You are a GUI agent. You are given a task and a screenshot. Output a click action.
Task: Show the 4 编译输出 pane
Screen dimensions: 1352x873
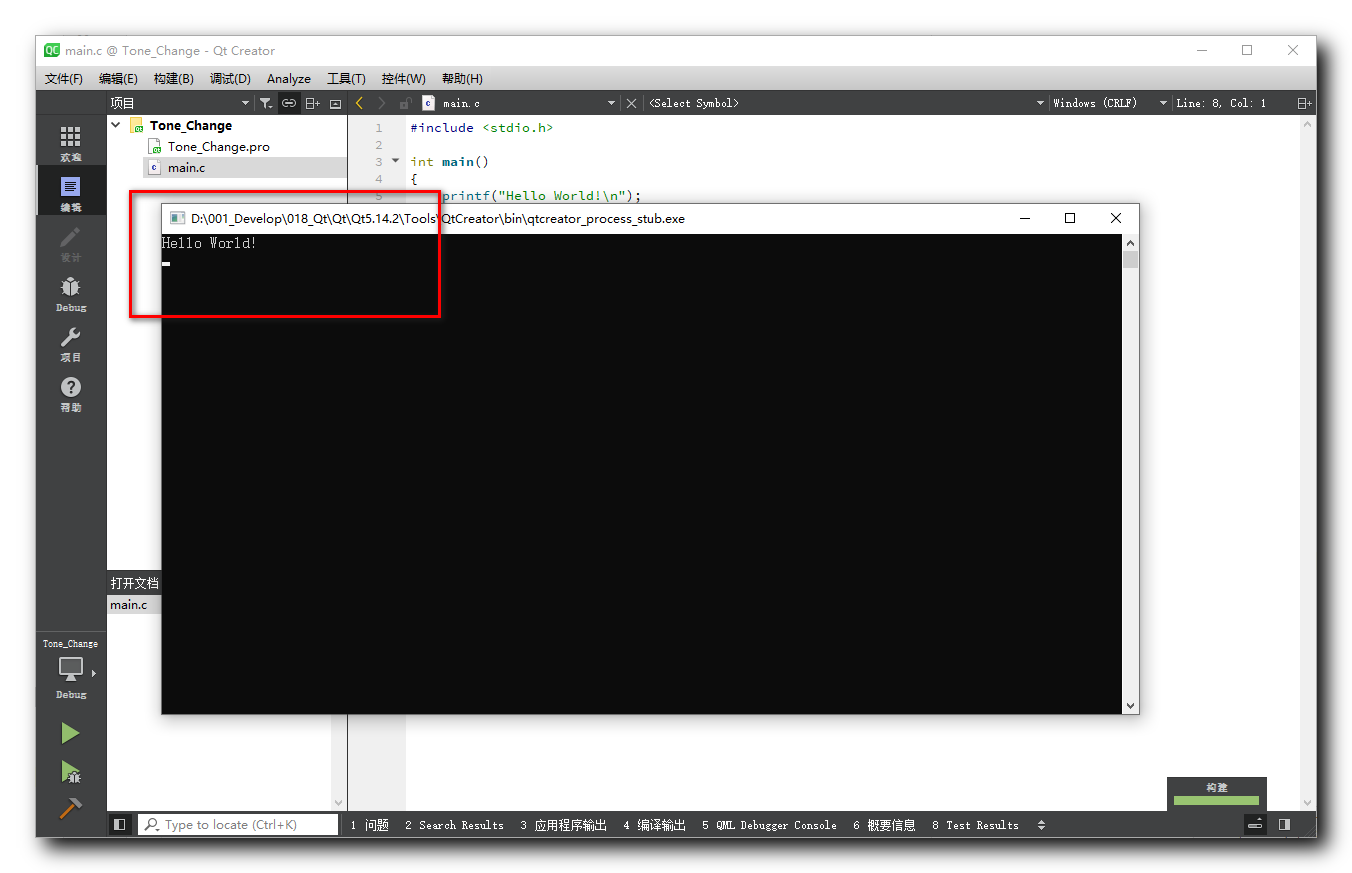[x=654, y=825]
